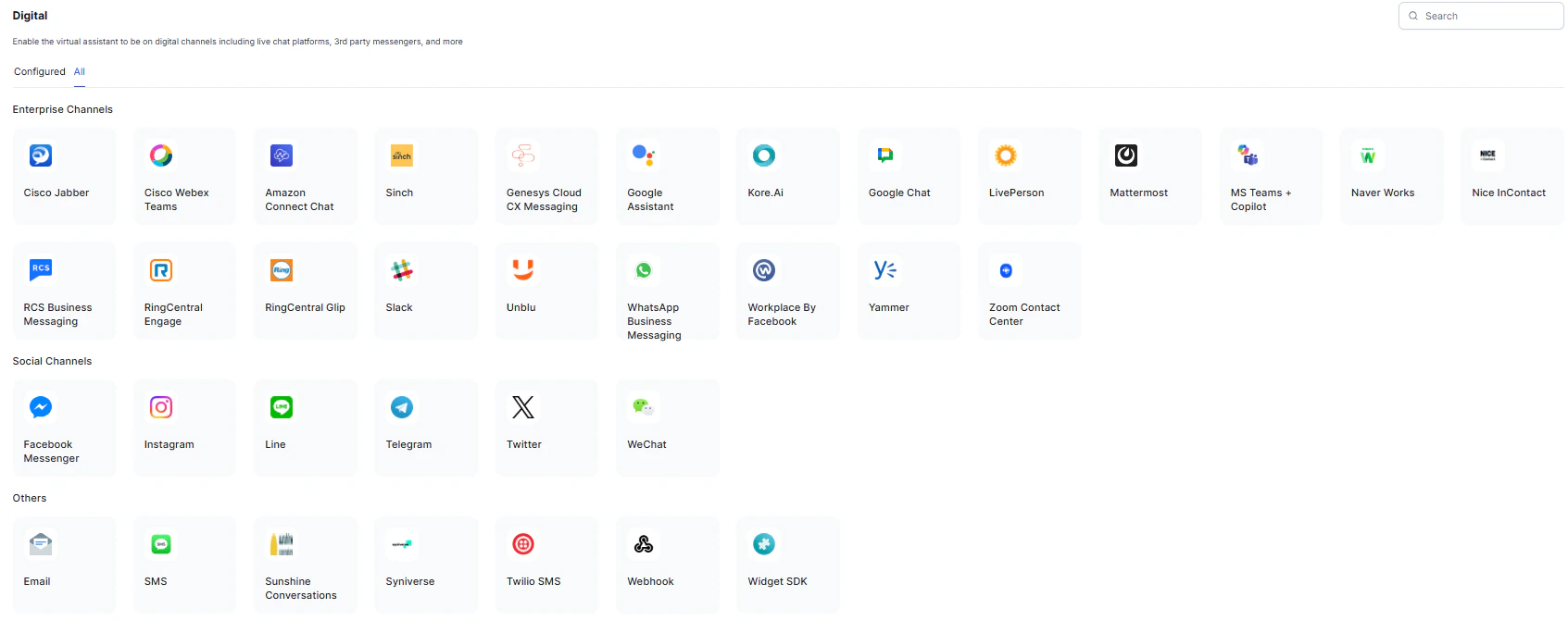Select the Workplace By Facebook icon
This screenshot has width=1568, height=621.
coord(764,270)
